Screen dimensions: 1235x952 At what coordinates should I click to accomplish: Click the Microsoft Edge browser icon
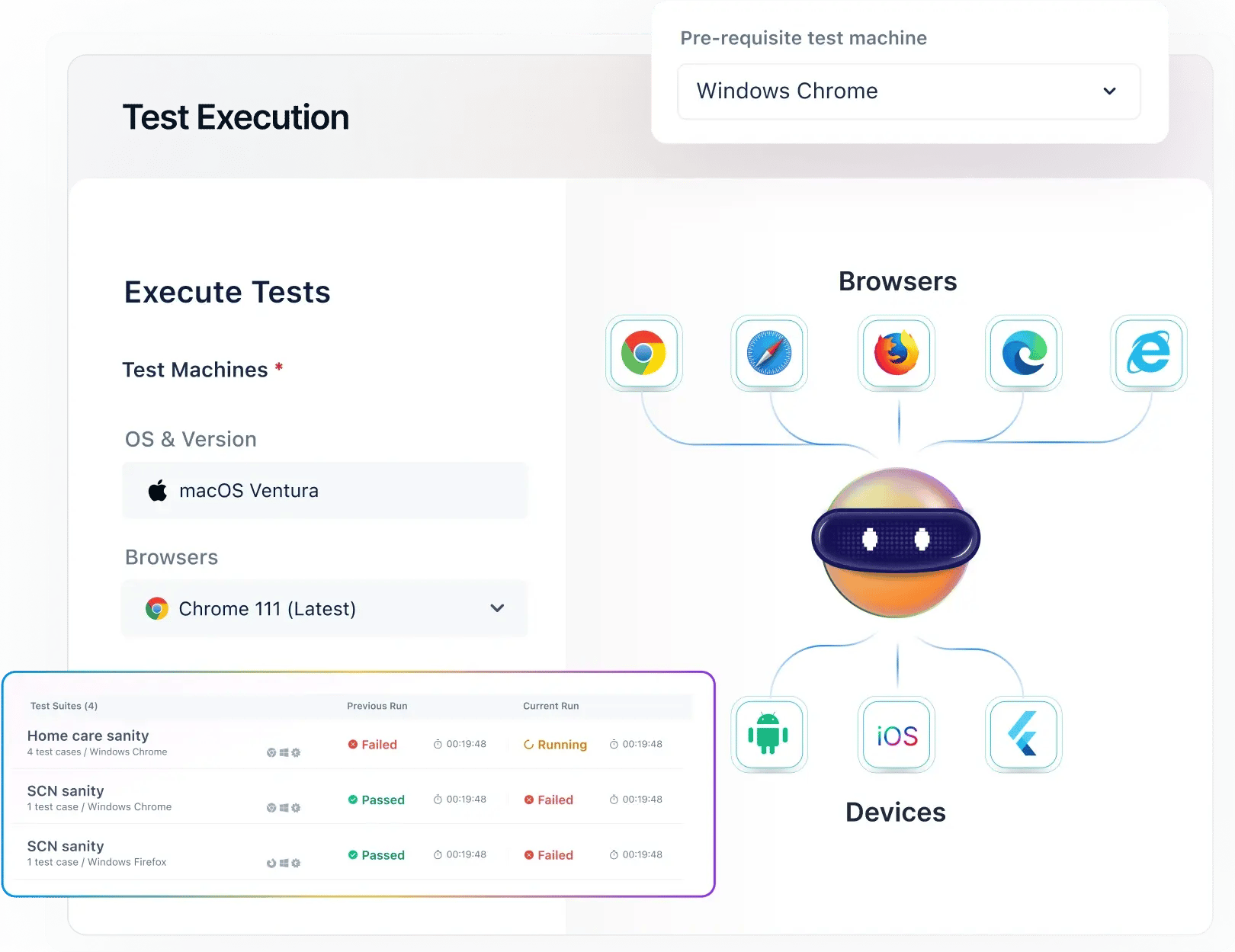tap(1022, 353)
